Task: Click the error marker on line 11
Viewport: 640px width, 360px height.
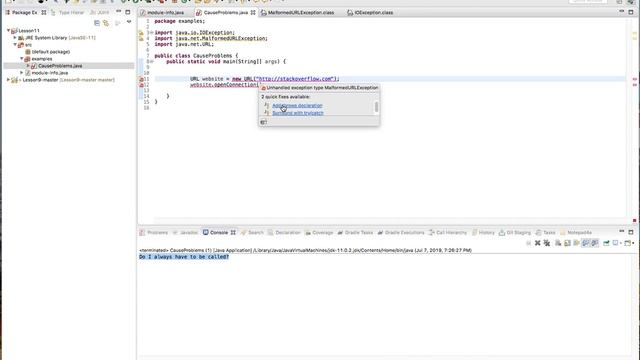Action: click(141, 79)
